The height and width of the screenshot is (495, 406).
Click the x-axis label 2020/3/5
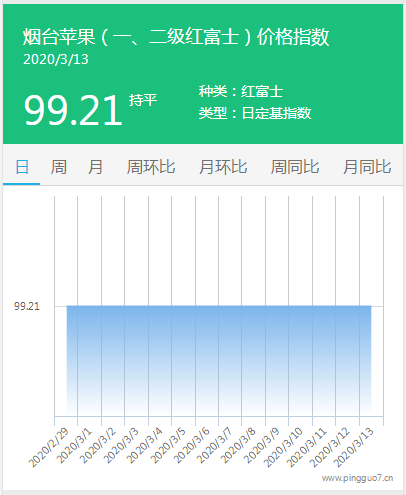[168, 445]
